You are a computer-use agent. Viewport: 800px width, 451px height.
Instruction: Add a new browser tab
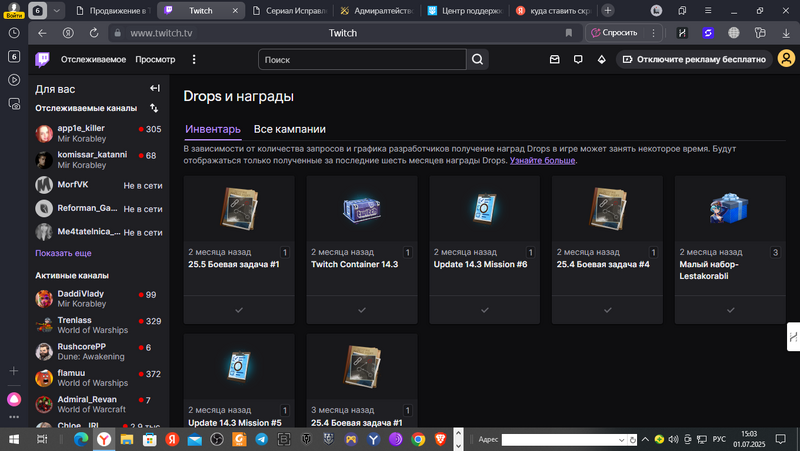[x=608, y=10]
